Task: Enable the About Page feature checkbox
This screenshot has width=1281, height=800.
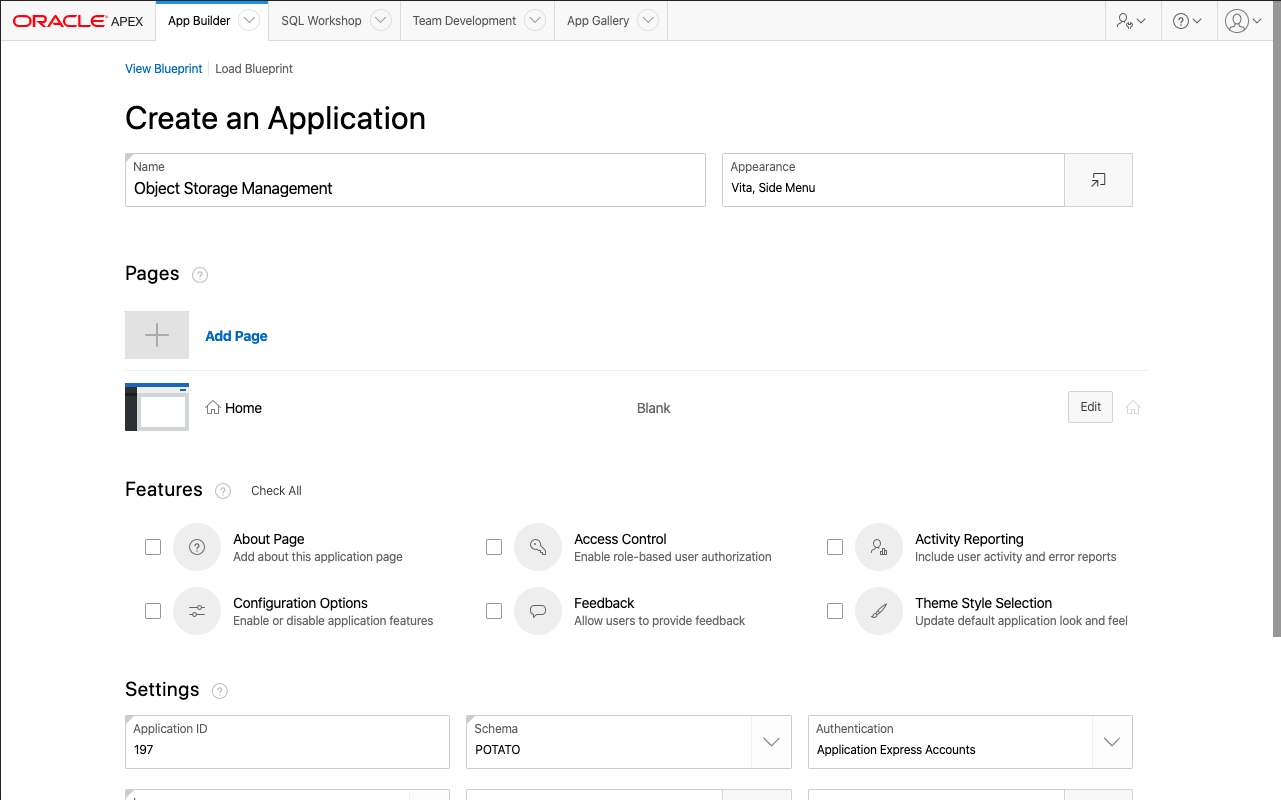Action: (x=153, y=547)
